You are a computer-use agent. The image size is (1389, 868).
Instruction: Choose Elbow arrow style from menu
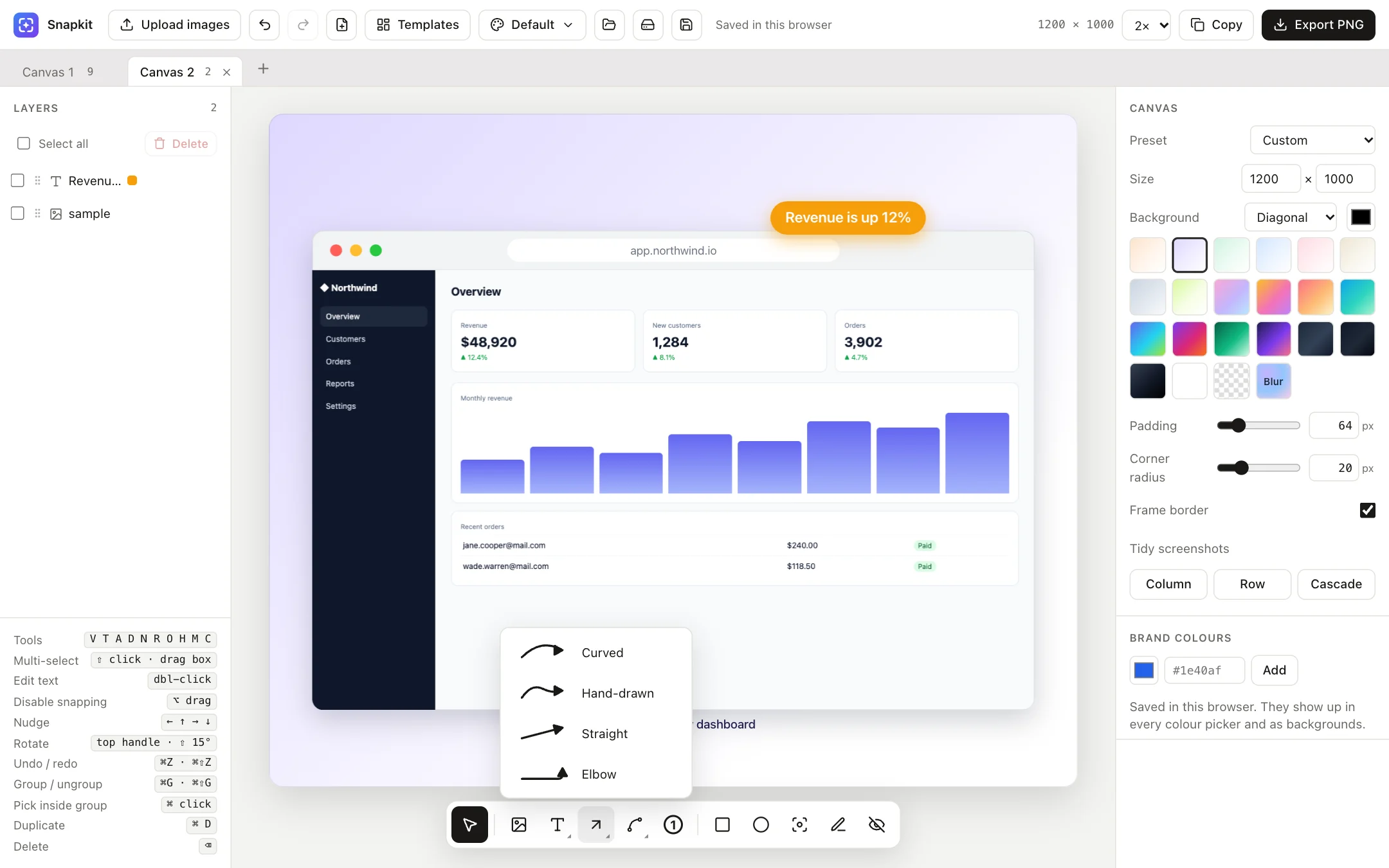click(x=596, y=774)
